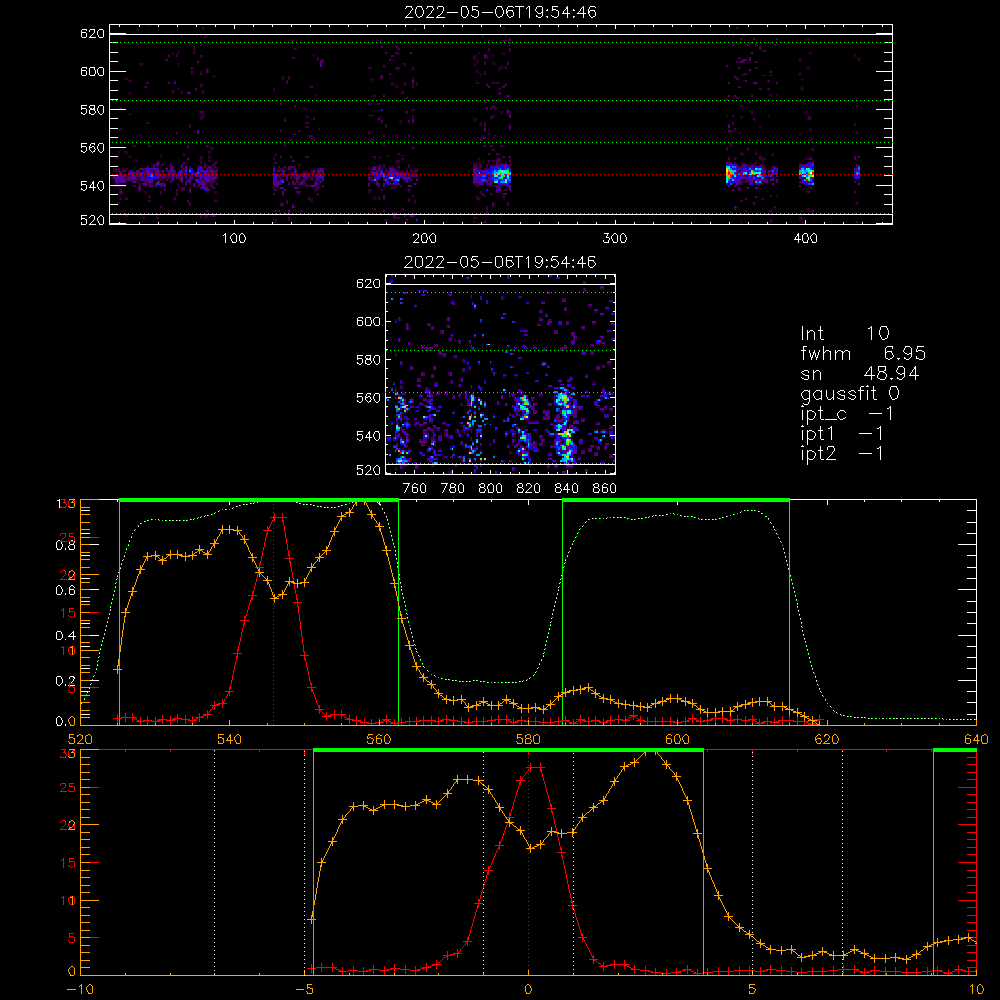
Task: Click y-axis label 540 on top spectrogram
Action: 92,186
